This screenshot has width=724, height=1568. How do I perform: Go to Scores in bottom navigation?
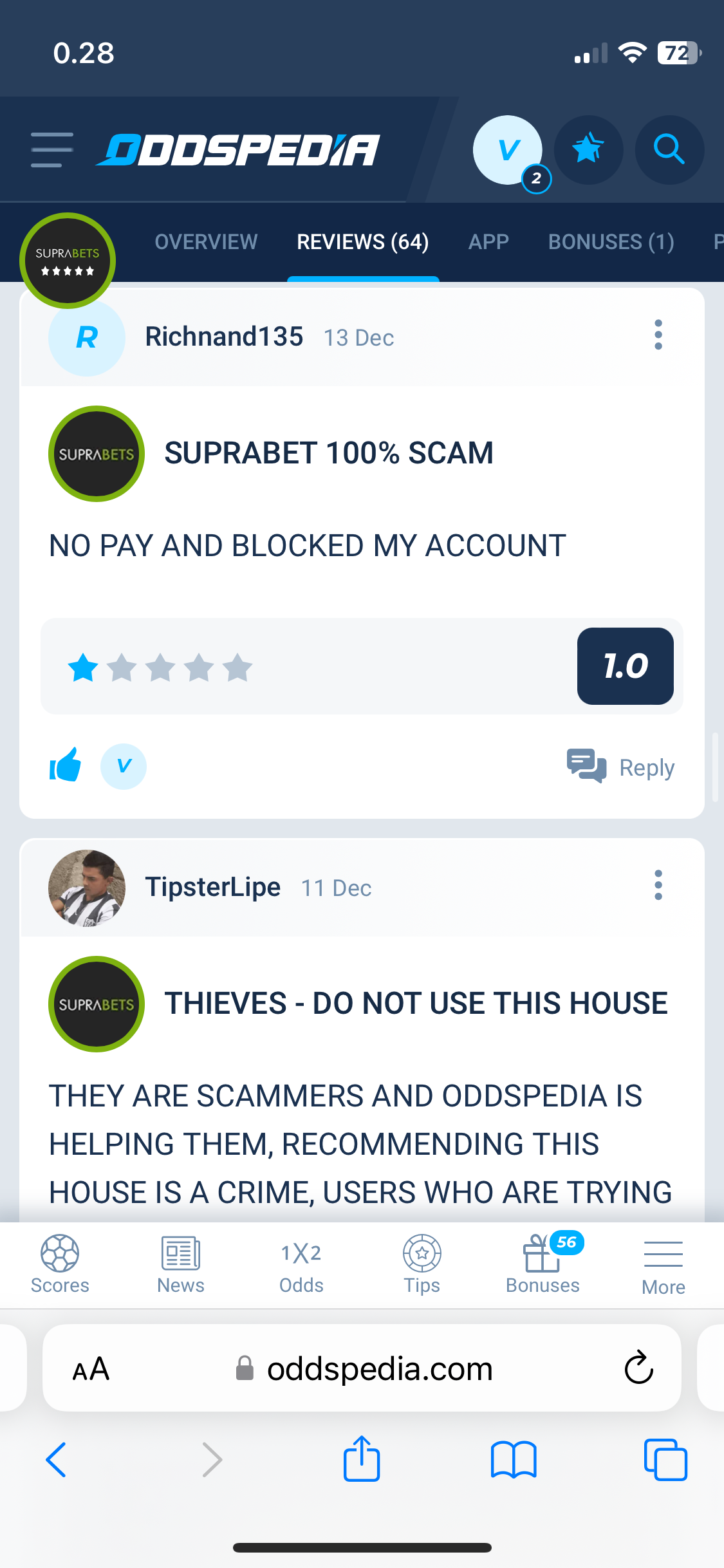tap(60, 1264)
